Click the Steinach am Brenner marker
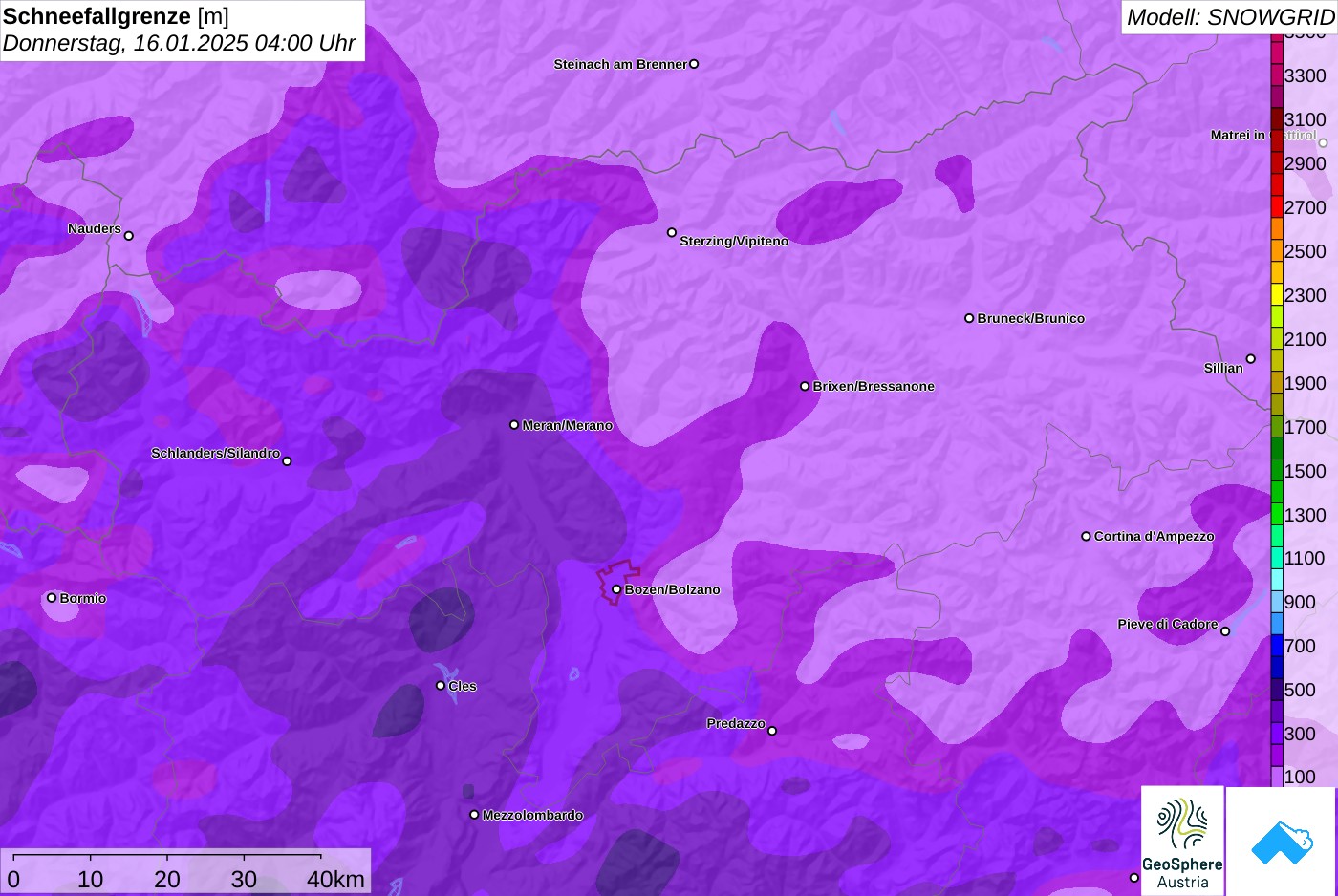Image resolution: width=1338 pixels, height=896 pixels. click(x=694, y=64)
